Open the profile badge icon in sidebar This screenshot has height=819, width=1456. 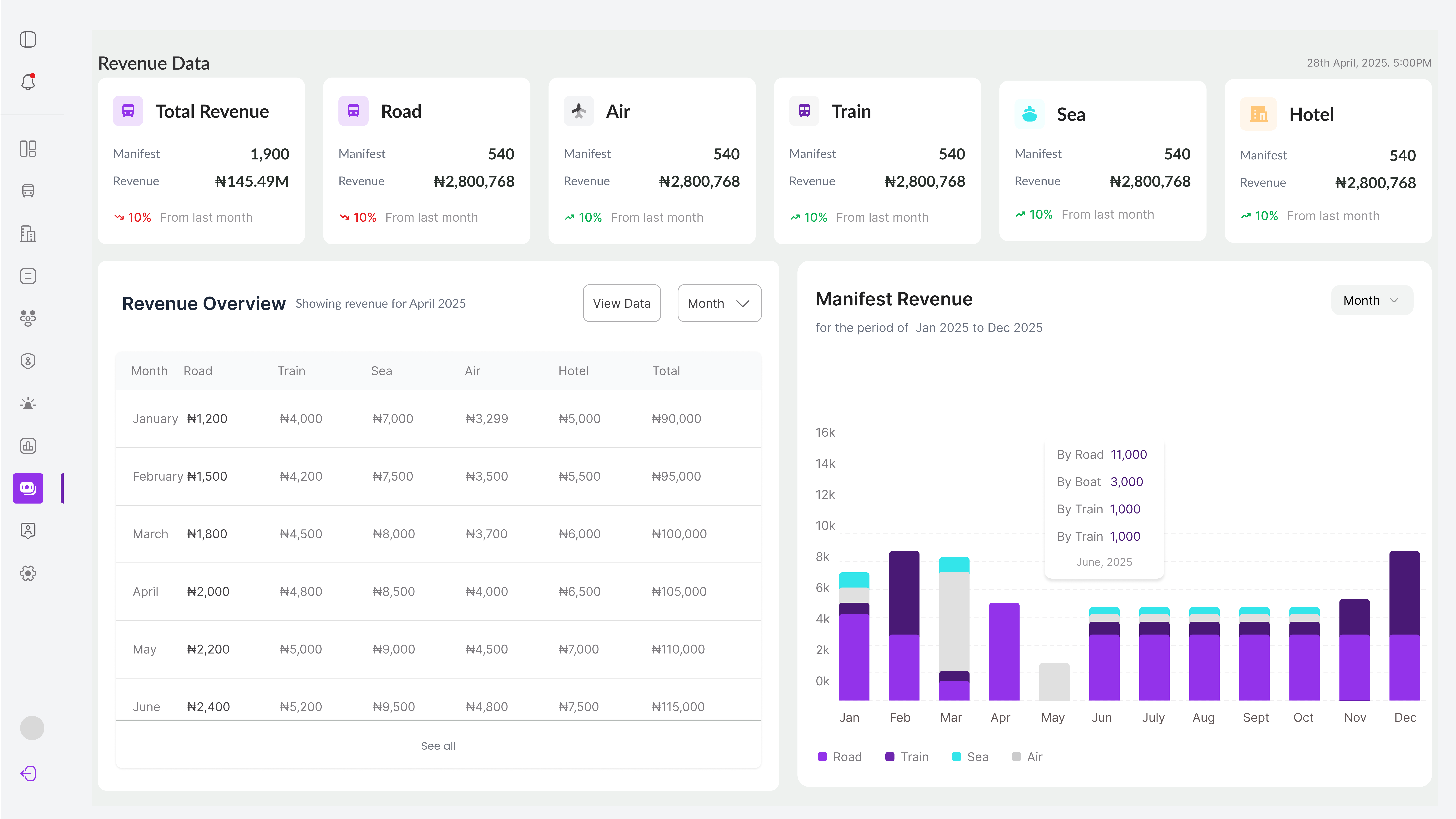coord(28,530)
